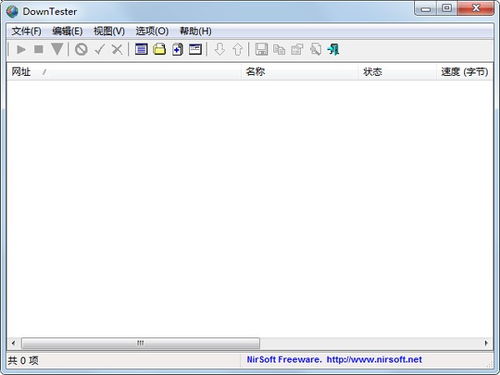Start the download test with play icon
The width and height of the screenshot is (500, 375).
click(21, 50)
